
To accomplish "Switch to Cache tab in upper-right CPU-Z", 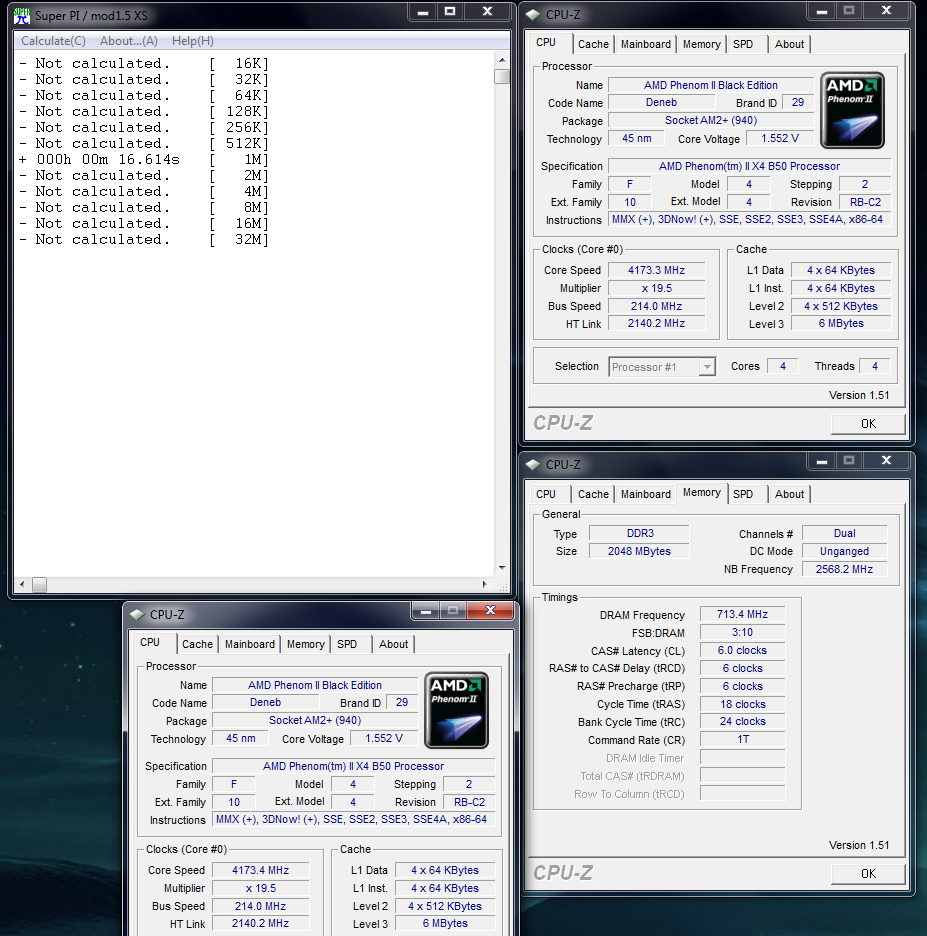I will [593, 44].
